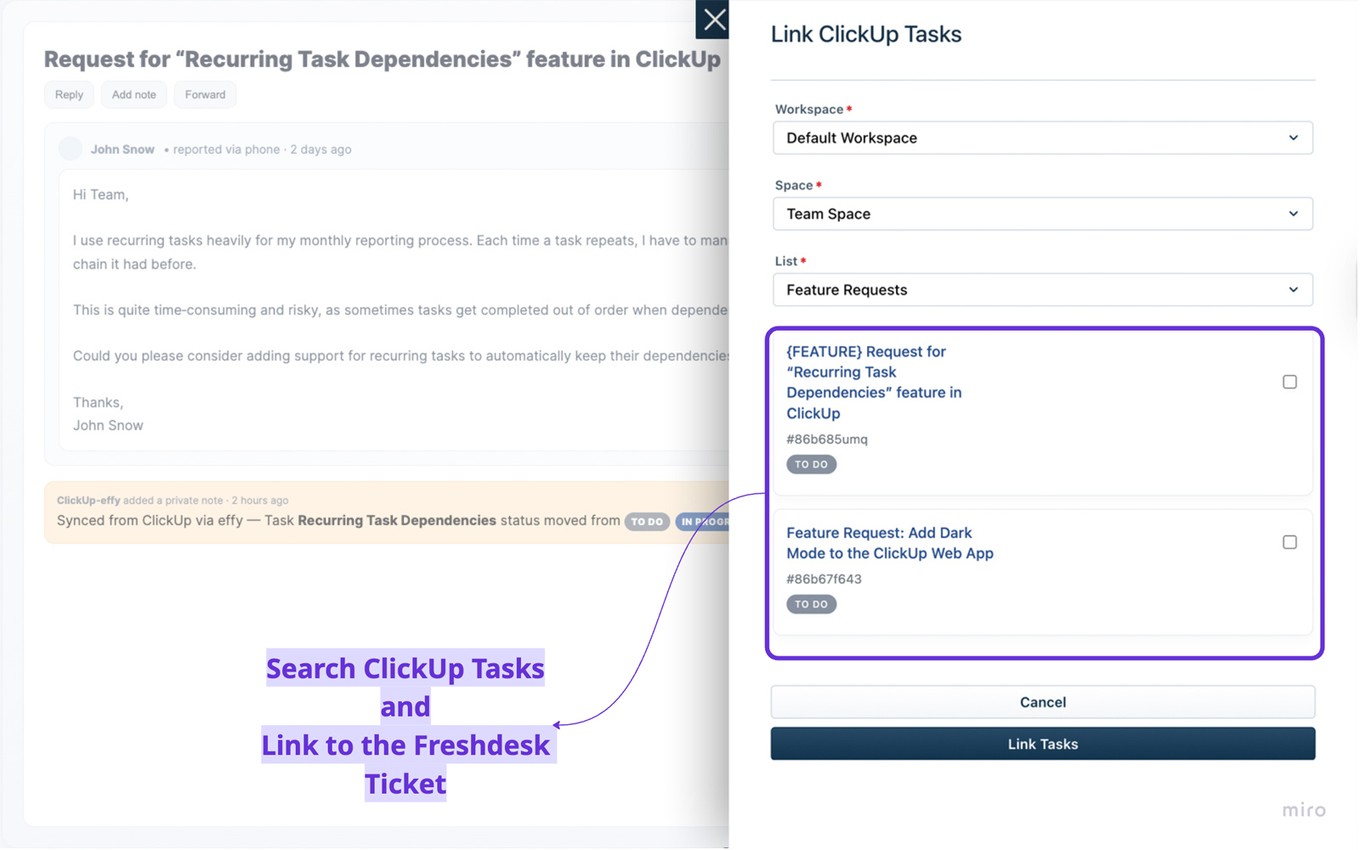Click the miro watermark
Image resolution: width=1360 pixels, height=850 pixels.
click(1303, 810)
